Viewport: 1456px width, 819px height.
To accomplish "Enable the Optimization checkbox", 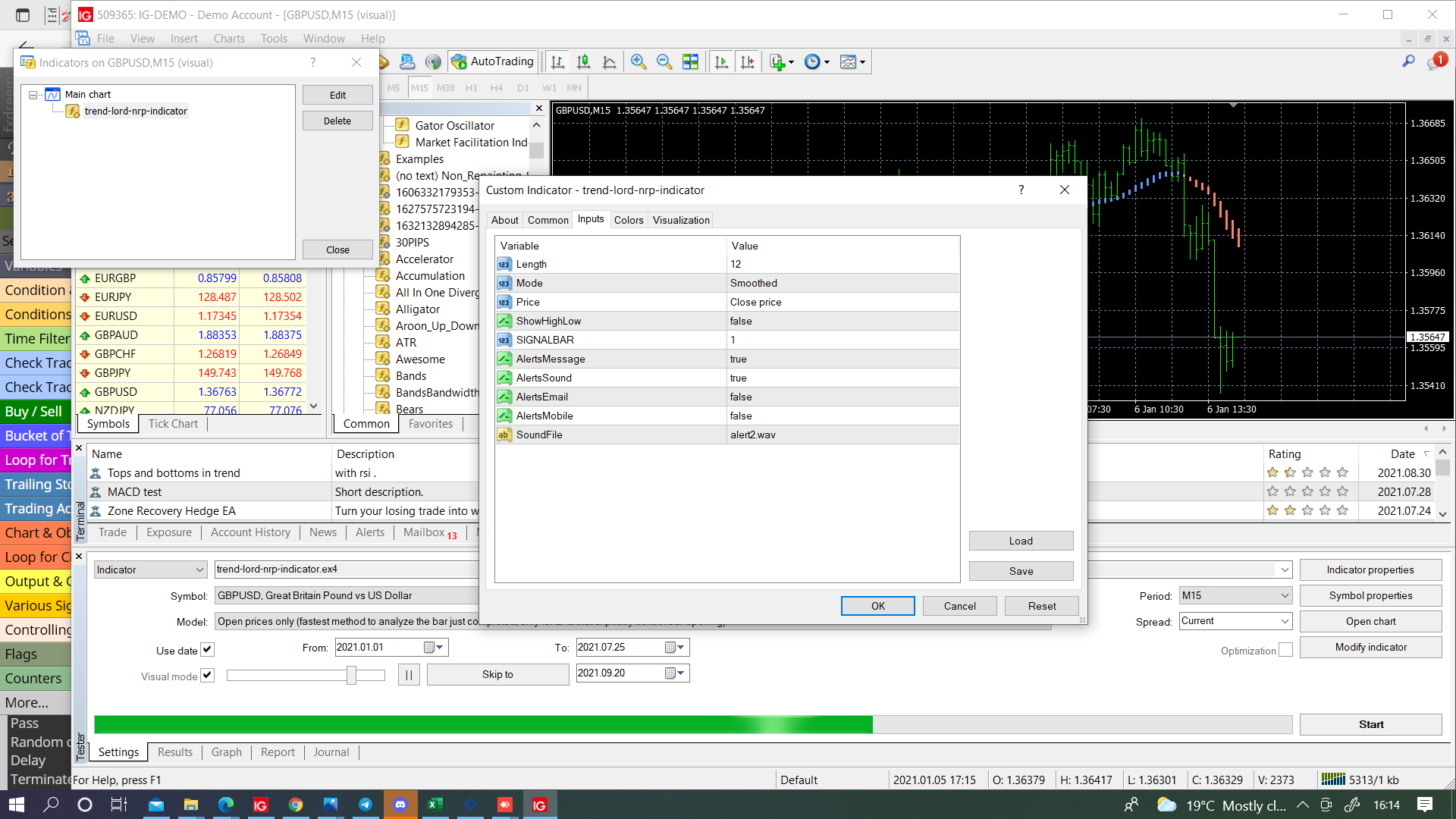I will 1285,650.
